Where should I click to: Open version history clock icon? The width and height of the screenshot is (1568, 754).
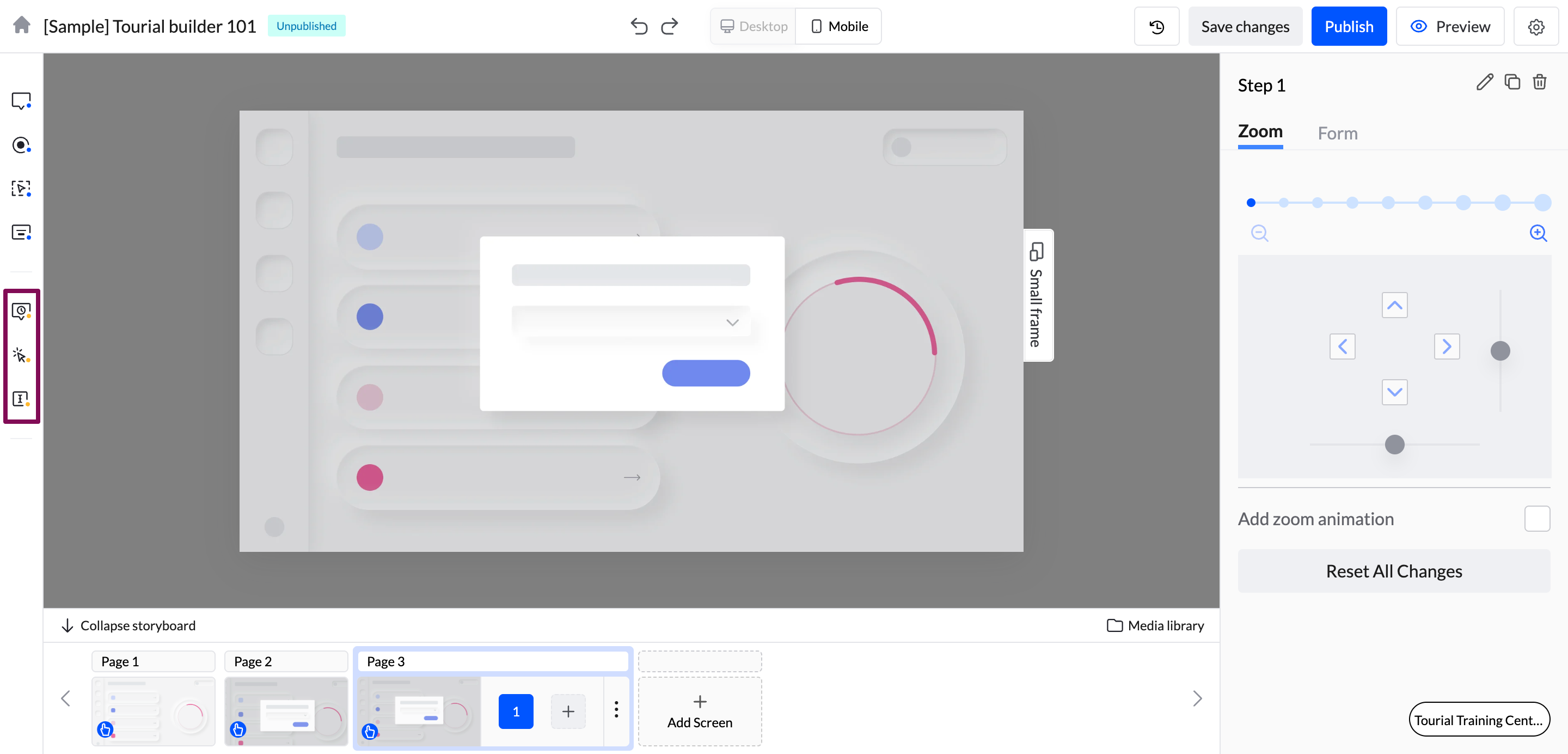pyautogui.click(x=1156, y=26)
